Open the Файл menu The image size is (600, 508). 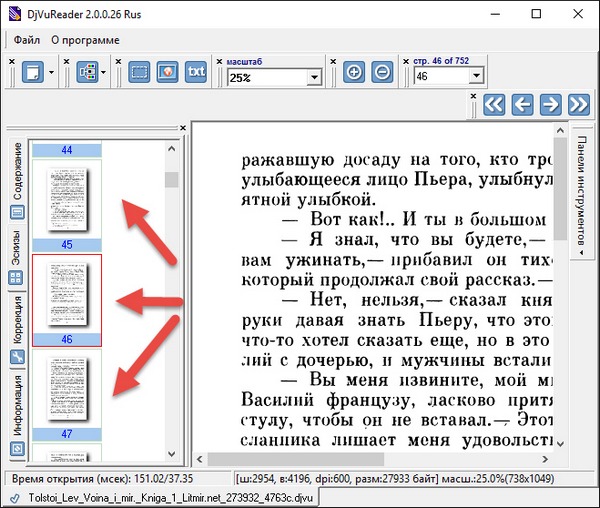click(27, 40)
